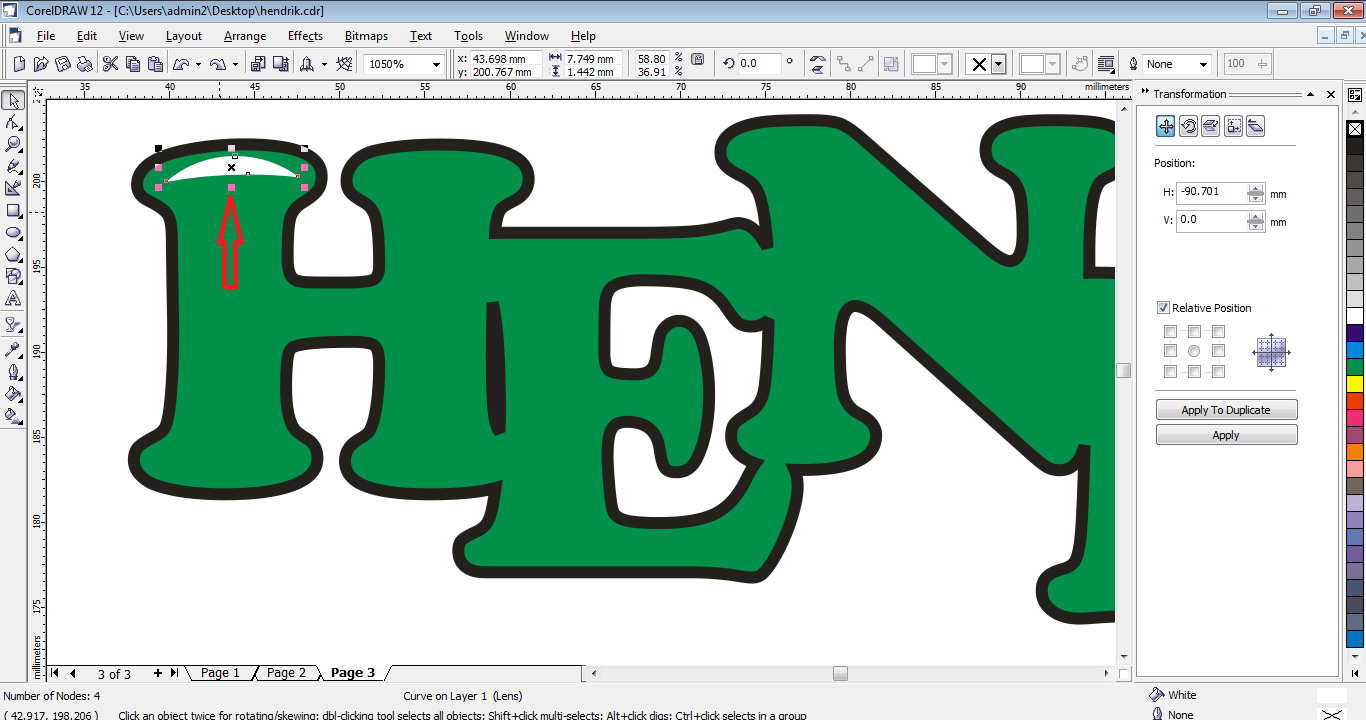Open the zoom level 1050% dropdown
Image resolution: width=1366 pixels, height=720 pixels.
[x=436, y=64]
